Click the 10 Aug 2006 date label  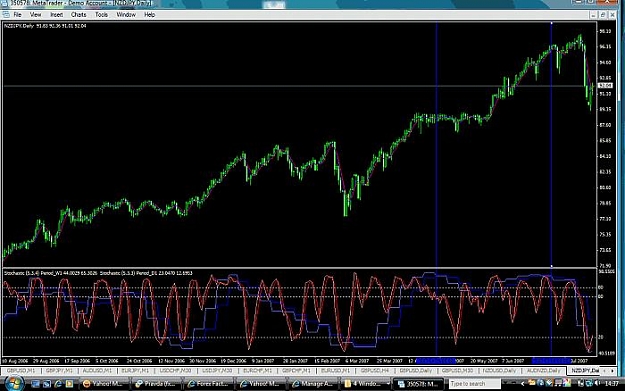click(16, 361)
